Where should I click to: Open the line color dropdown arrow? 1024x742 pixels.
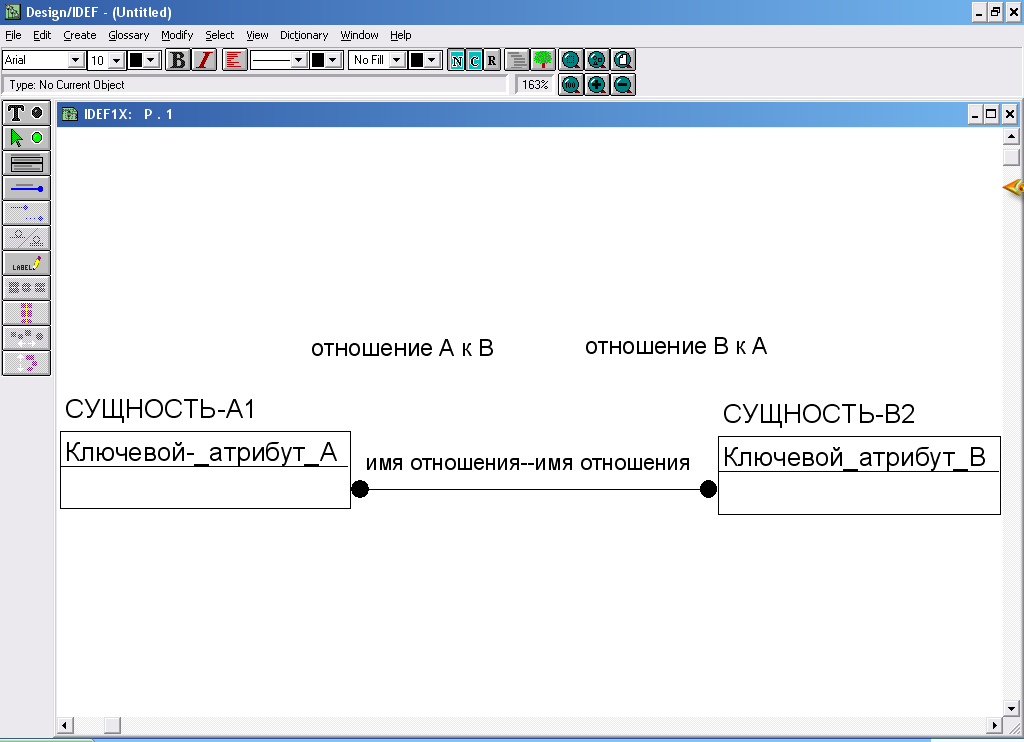333,60
